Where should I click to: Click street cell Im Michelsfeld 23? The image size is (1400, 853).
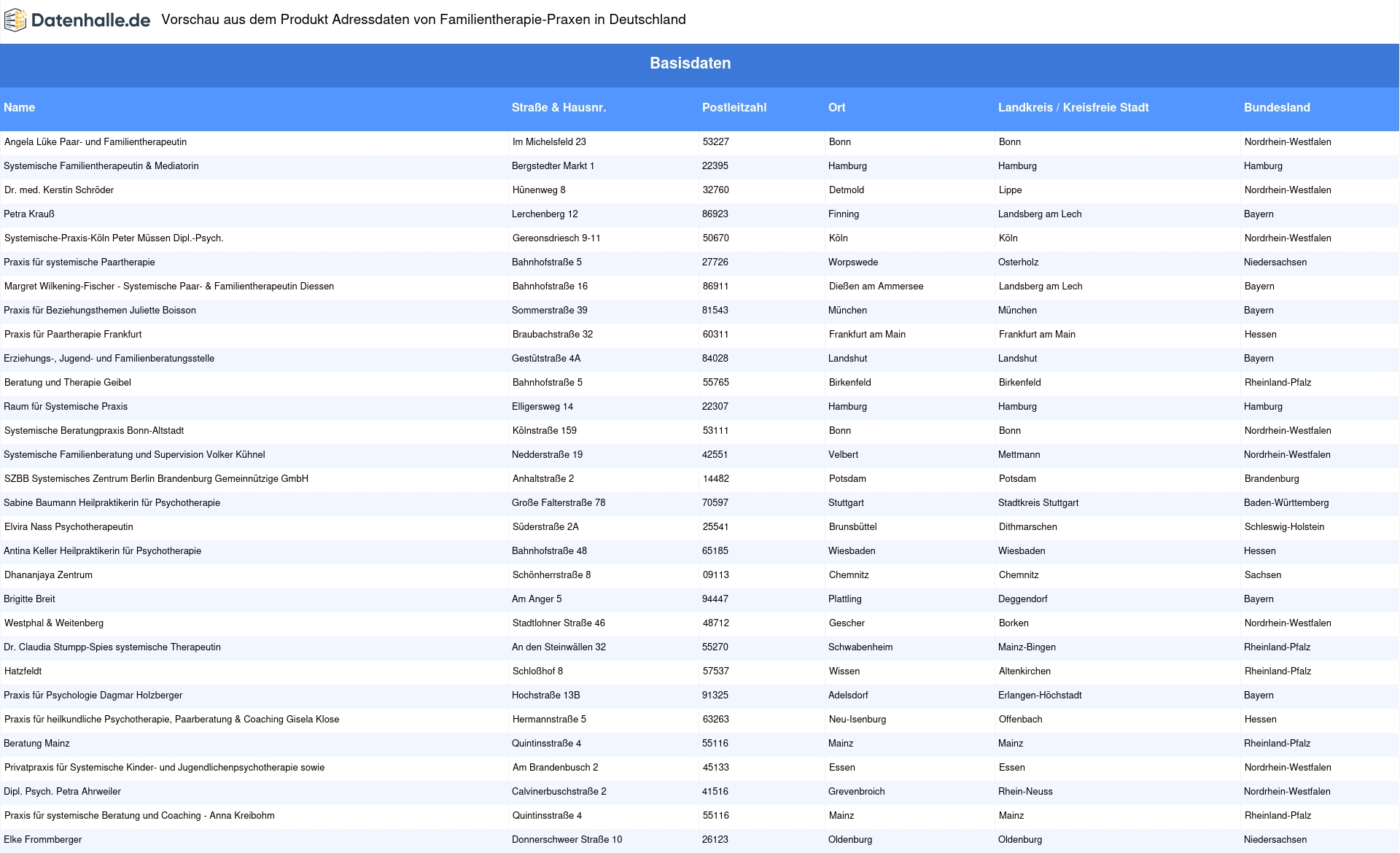549,142
